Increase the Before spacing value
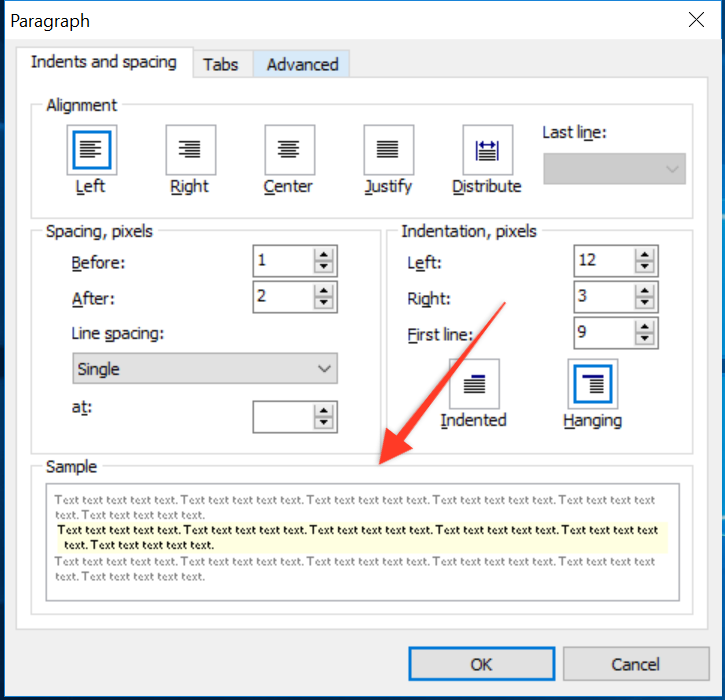The height and width of the screenshot is (700, 725). 324,255
